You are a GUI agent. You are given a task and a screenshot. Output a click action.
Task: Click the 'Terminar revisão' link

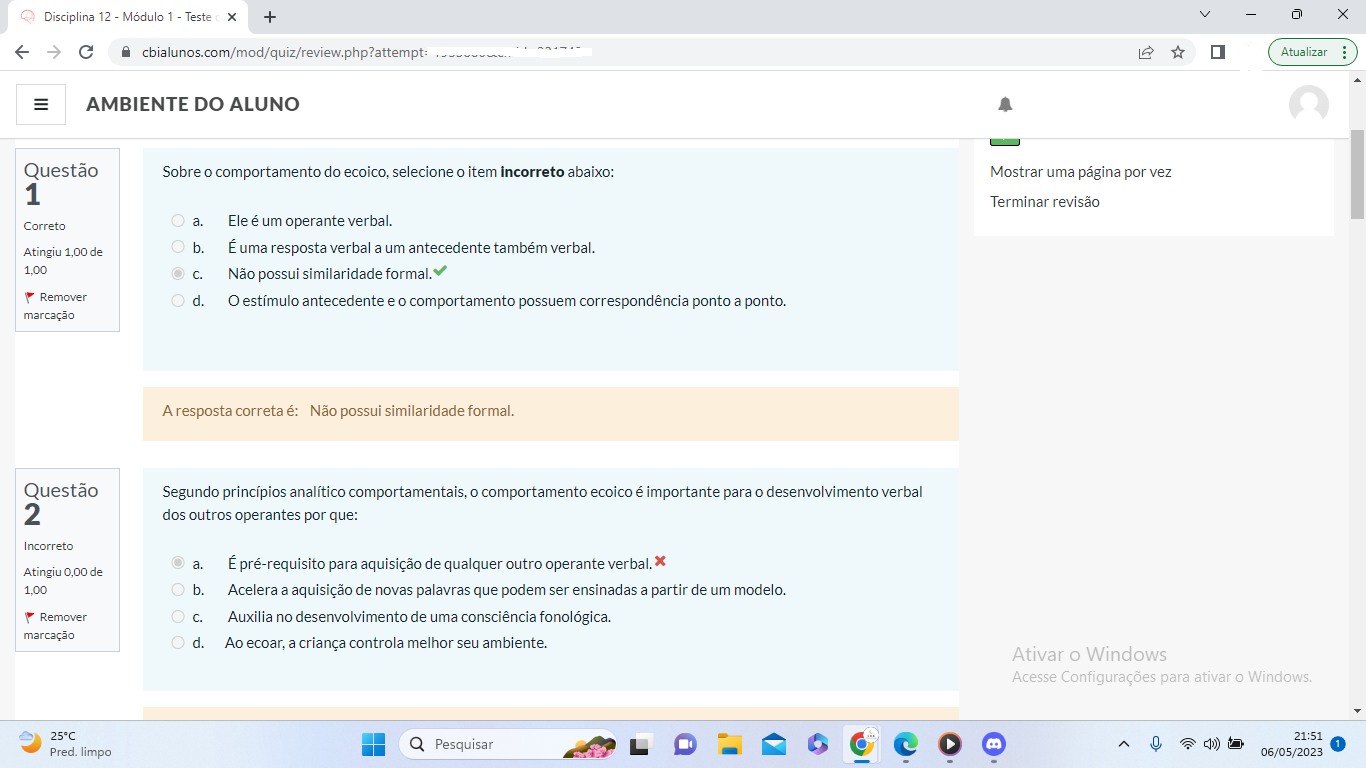[1044, 202]
